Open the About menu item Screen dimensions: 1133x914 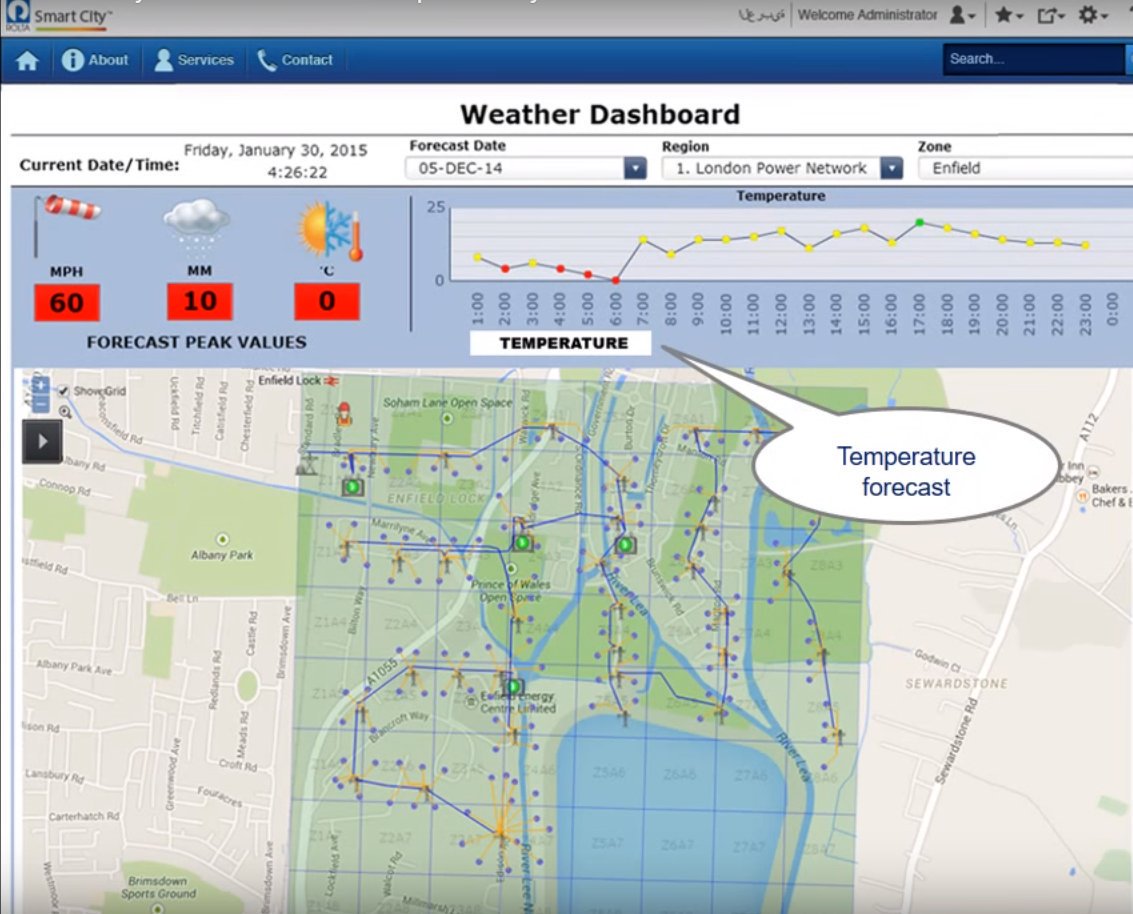pyautogui.click(x=95, y=60)
